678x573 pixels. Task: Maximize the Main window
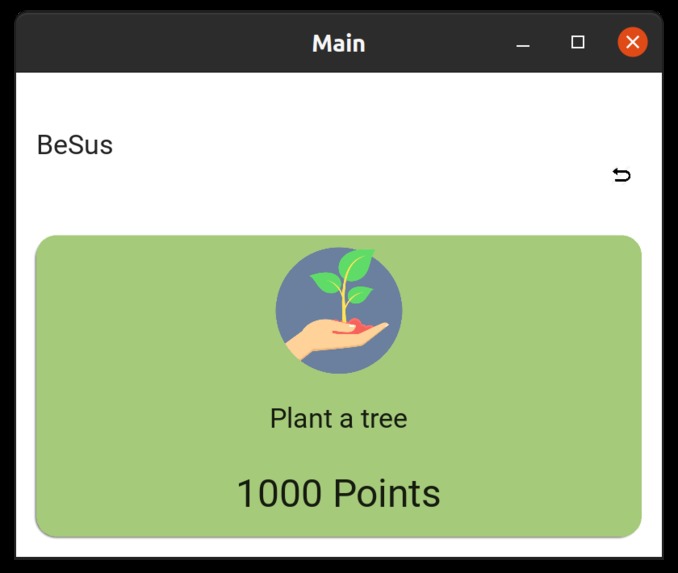click(x=578, y=42)
